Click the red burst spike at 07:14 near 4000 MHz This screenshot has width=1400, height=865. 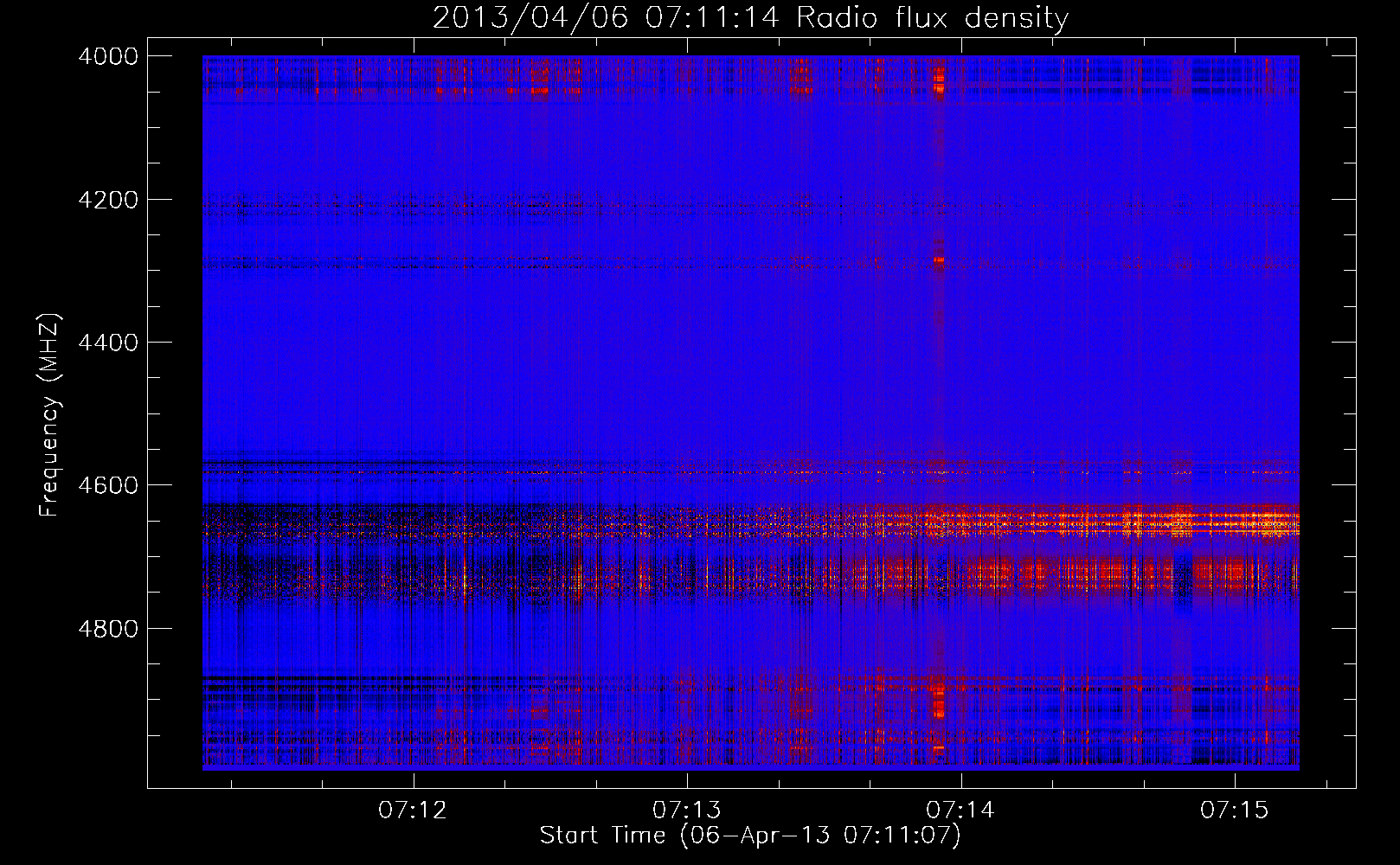pyautogui.click(x=939, y=78)
